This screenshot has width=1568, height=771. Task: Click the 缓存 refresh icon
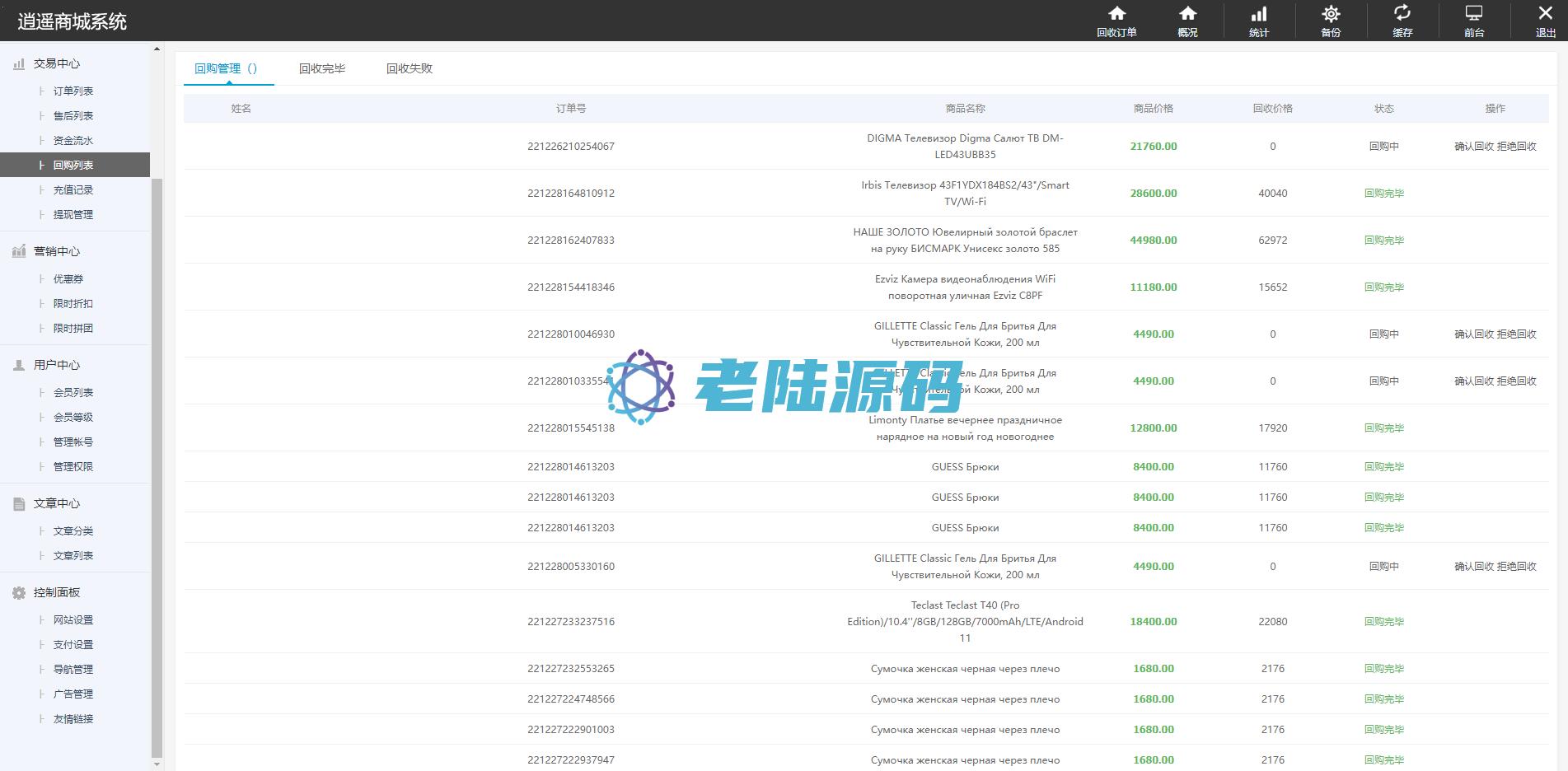[1402, 14]
